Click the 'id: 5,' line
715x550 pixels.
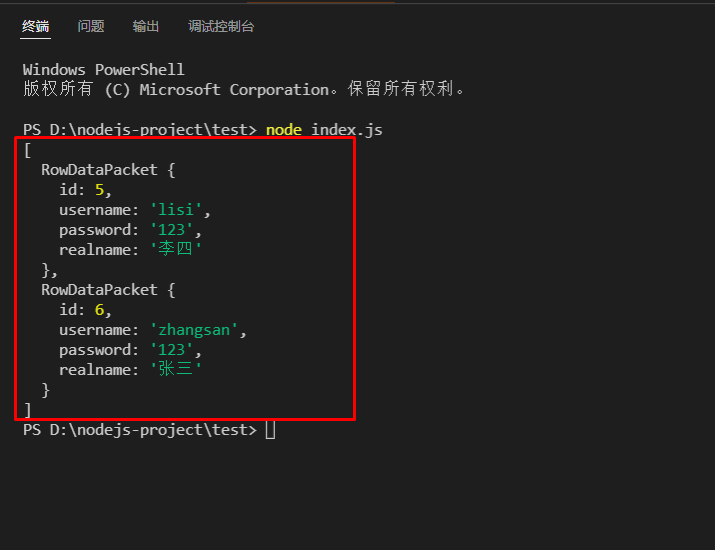tap(85, 190)
